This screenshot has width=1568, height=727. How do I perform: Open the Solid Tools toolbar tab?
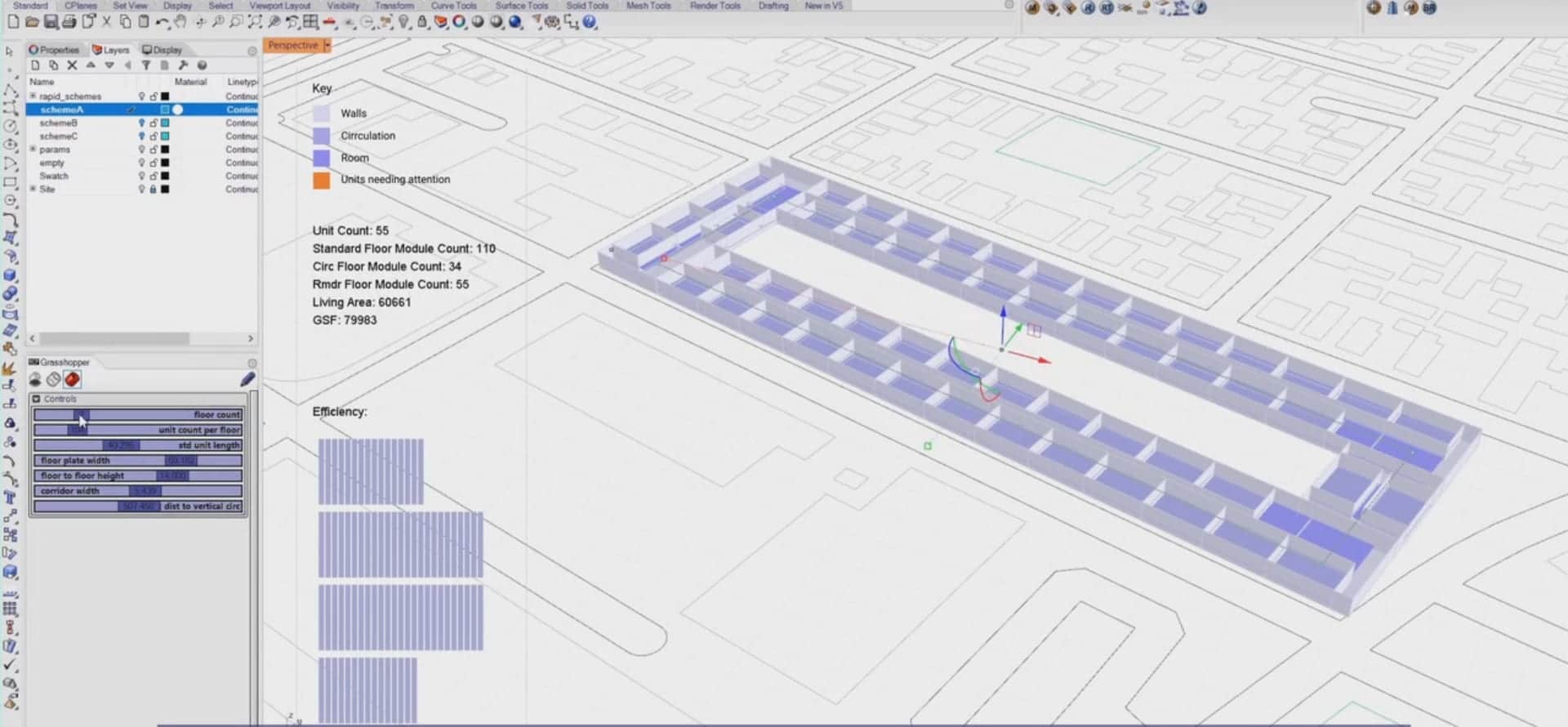[x=587, y=6]
